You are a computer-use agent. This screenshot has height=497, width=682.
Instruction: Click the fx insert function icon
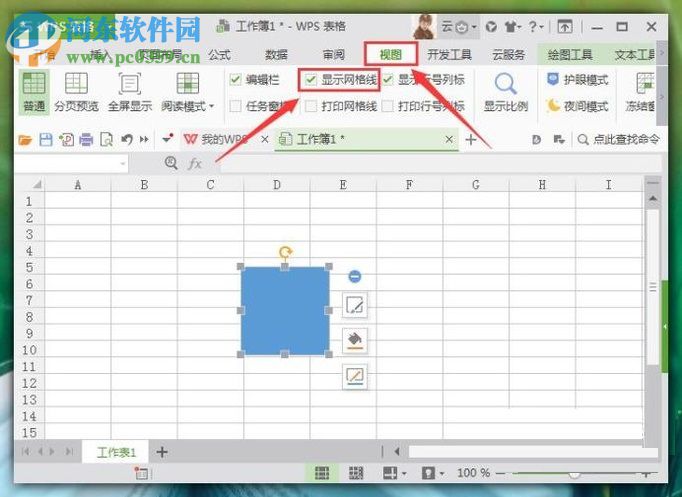(195, 163)
